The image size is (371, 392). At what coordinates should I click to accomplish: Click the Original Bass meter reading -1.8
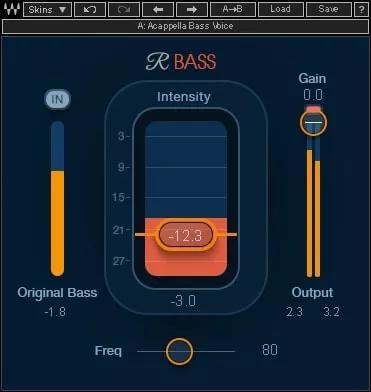(55, 312)
